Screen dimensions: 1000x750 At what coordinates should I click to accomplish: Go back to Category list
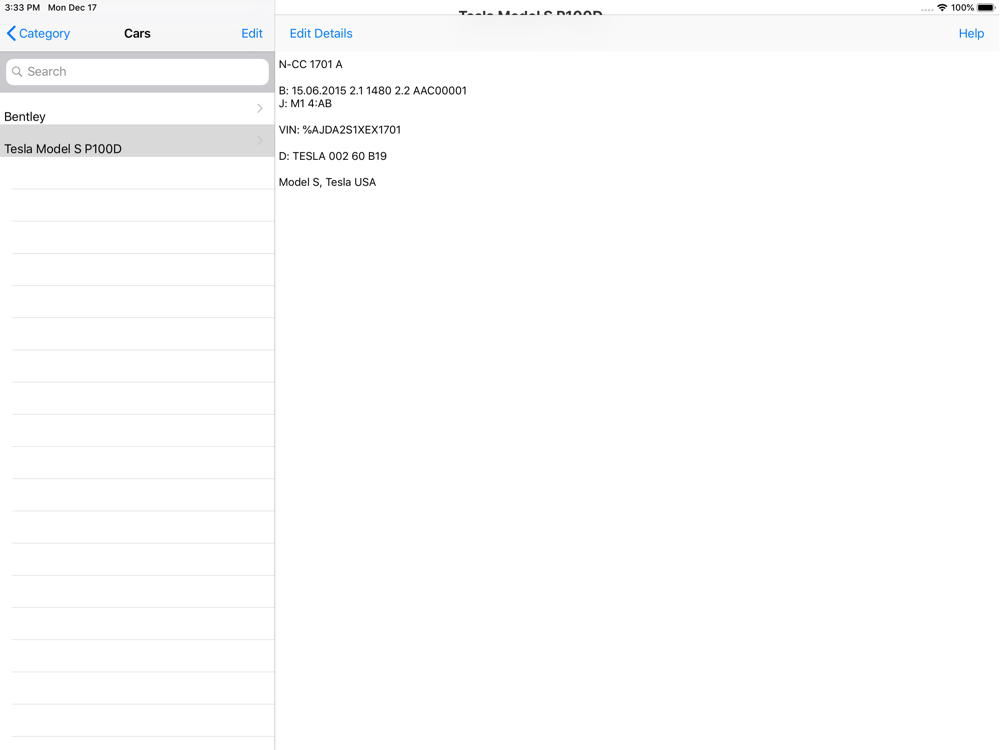[38, 33]
